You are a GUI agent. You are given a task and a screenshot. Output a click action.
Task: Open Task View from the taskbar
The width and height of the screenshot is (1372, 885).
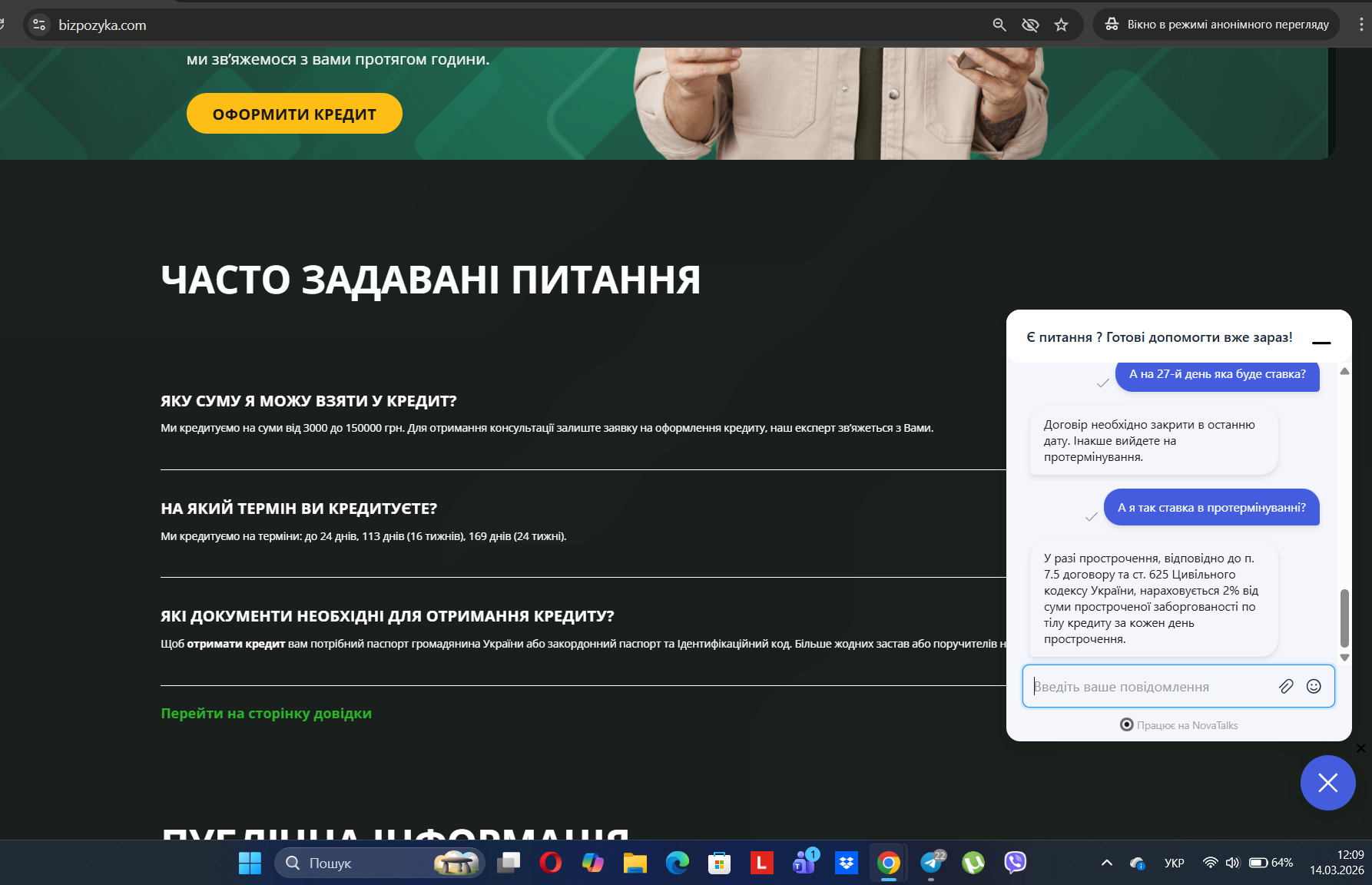coord(509,863)
